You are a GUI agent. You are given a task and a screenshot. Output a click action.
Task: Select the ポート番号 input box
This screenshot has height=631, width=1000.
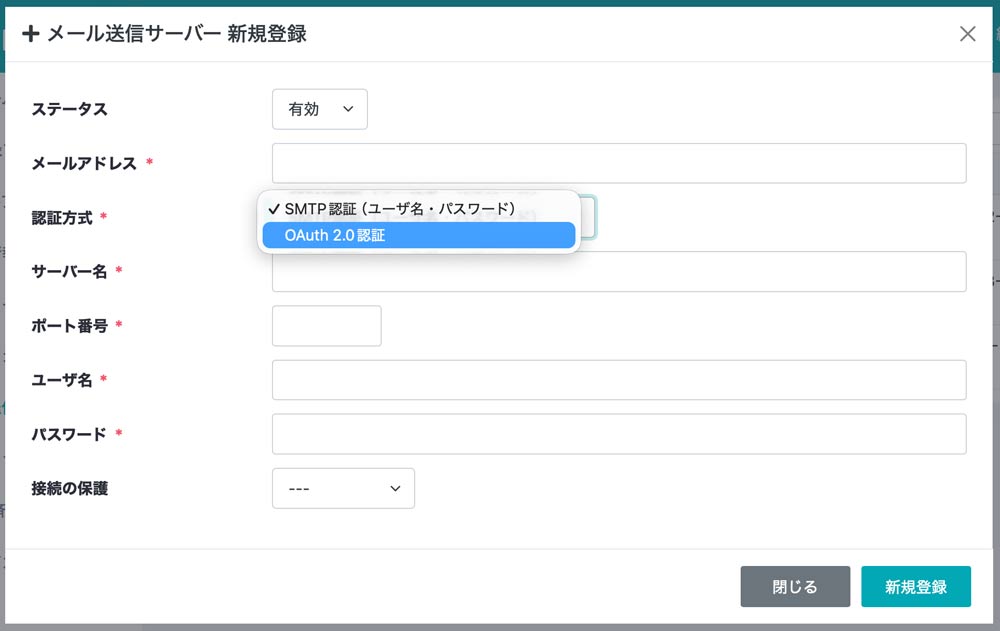[x=326, y=326]
